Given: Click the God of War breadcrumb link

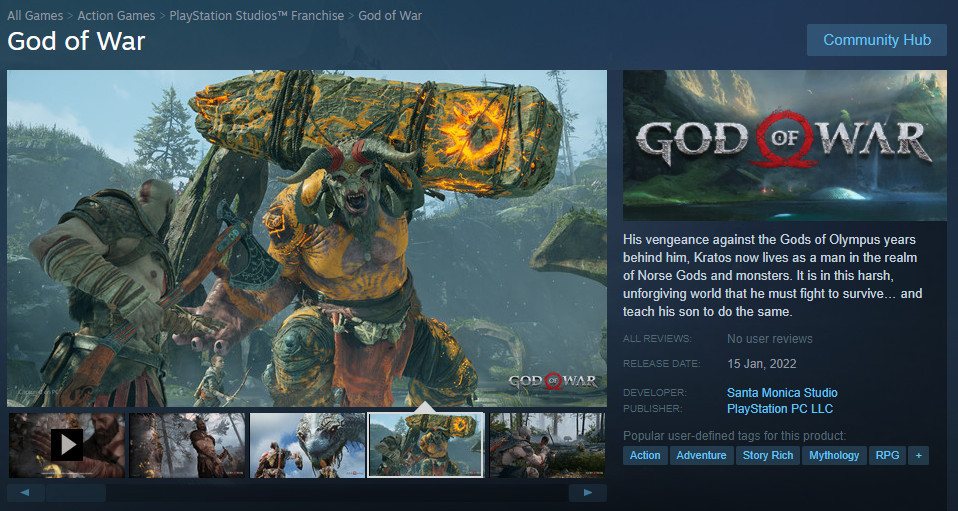Looking at the screenshot, I should tap(390, 16).
